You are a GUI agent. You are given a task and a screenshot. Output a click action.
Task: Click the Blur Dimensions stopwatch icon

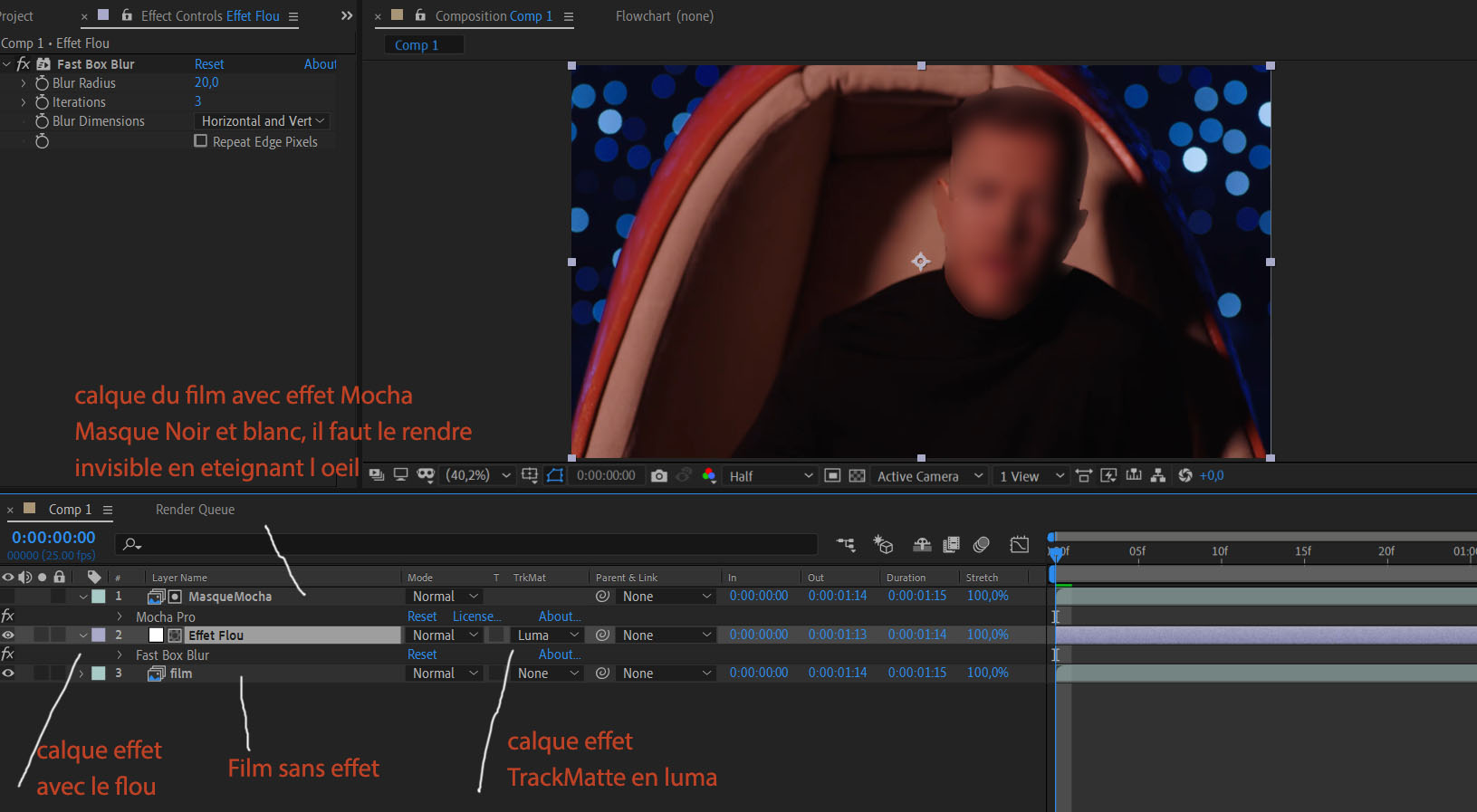(x=42, y=121)
